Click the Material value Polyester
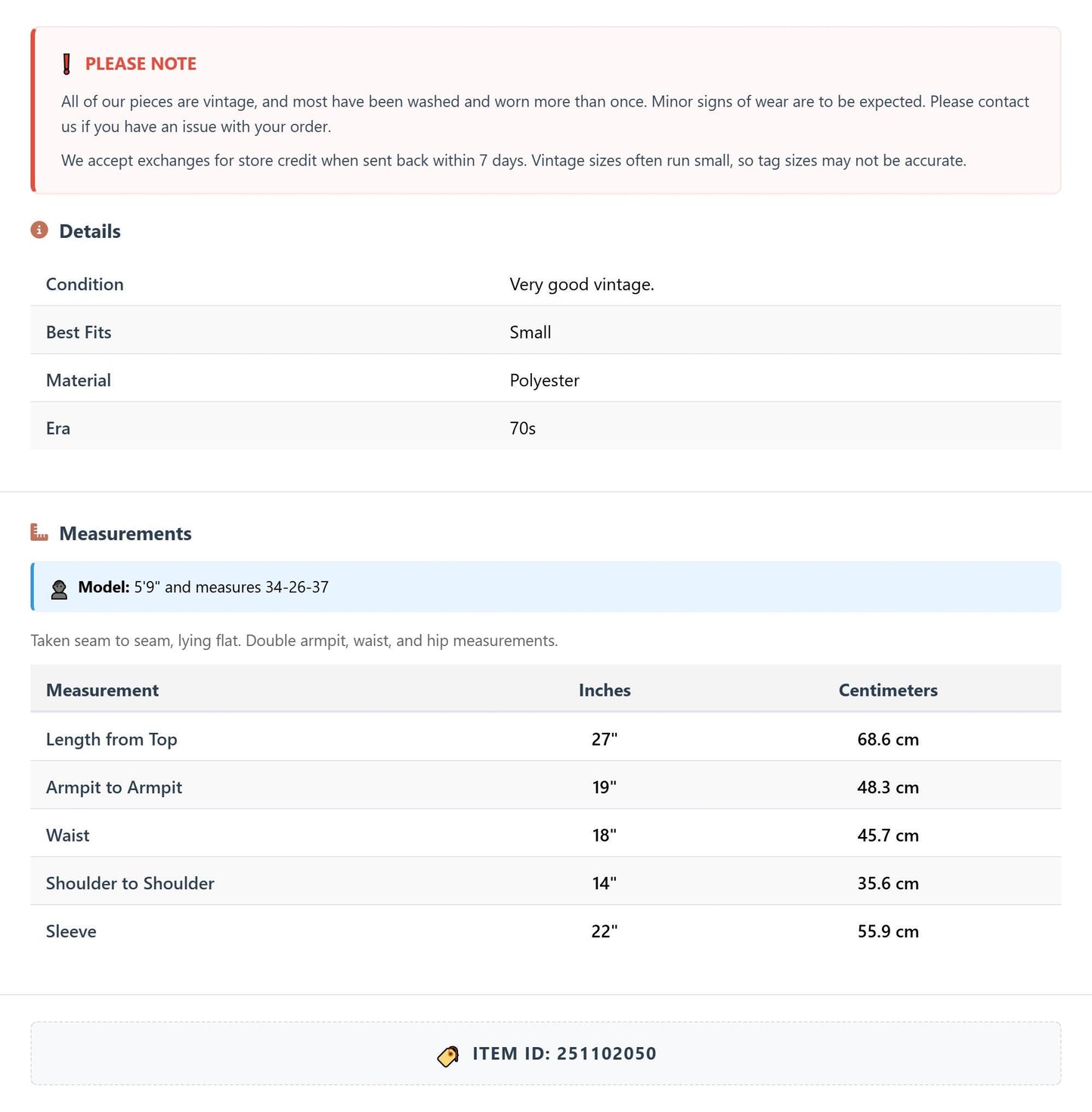 [545, 380]
